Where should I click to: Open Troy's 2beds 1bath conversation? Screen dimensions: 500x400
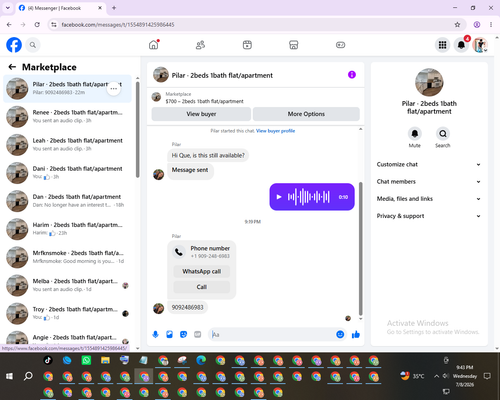(x=67, y=313)
